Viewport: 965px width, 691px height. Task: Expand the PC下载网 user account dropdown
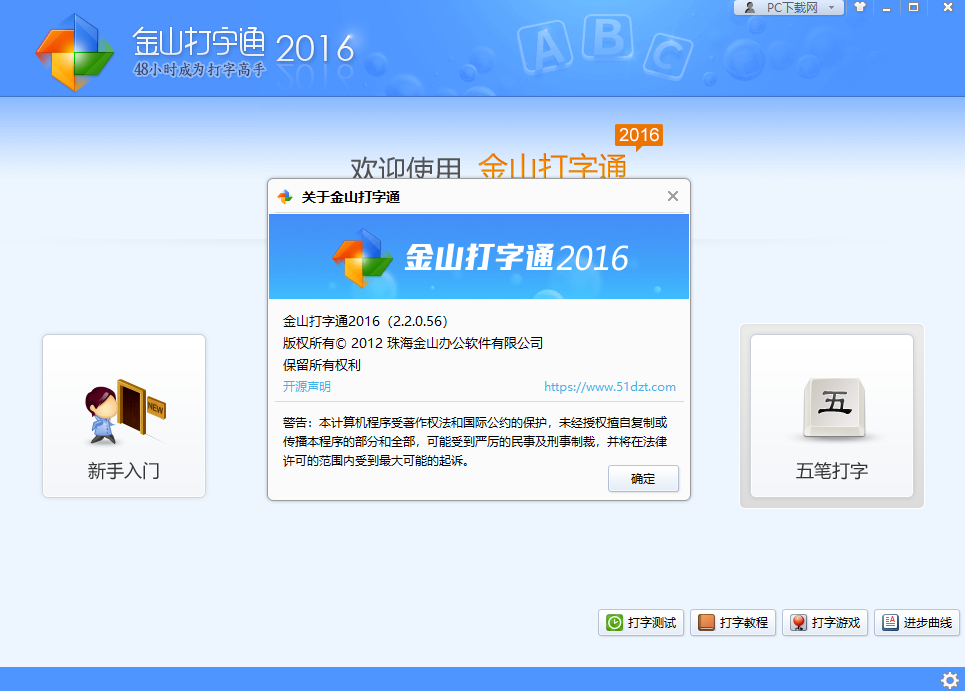[830, 8]
